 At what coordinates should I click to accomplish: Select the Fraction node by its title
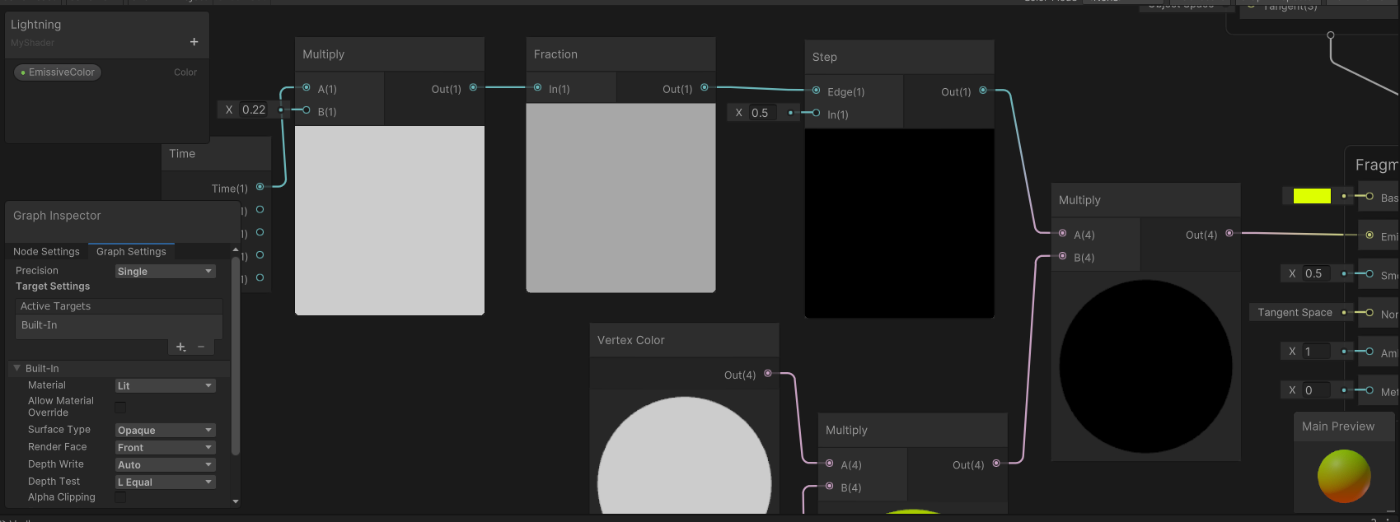pyautogui.click(x=555, y=54)
